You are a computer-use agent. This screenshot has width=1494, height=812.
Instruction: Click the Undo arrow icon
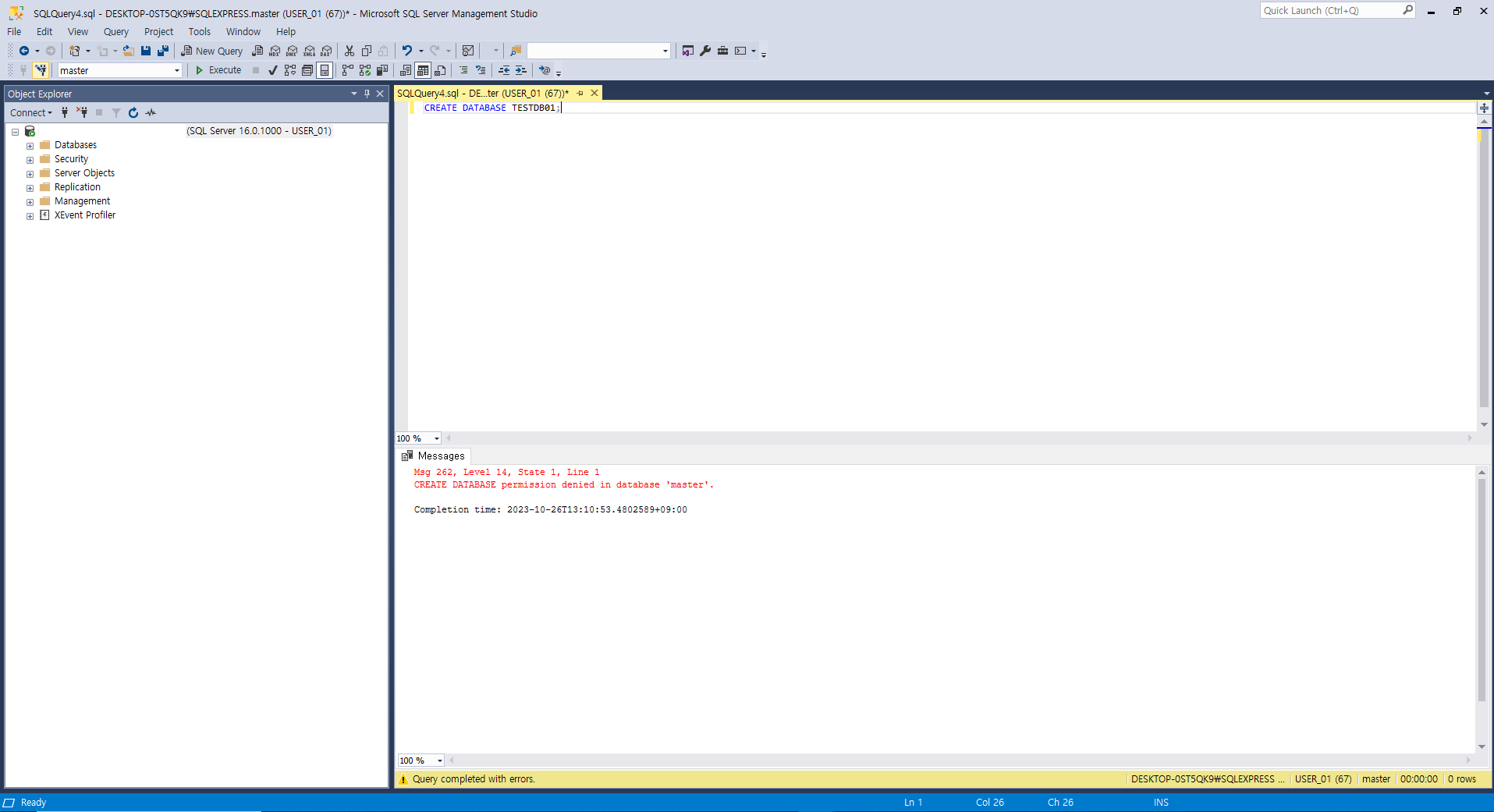(x=406, y=51)
